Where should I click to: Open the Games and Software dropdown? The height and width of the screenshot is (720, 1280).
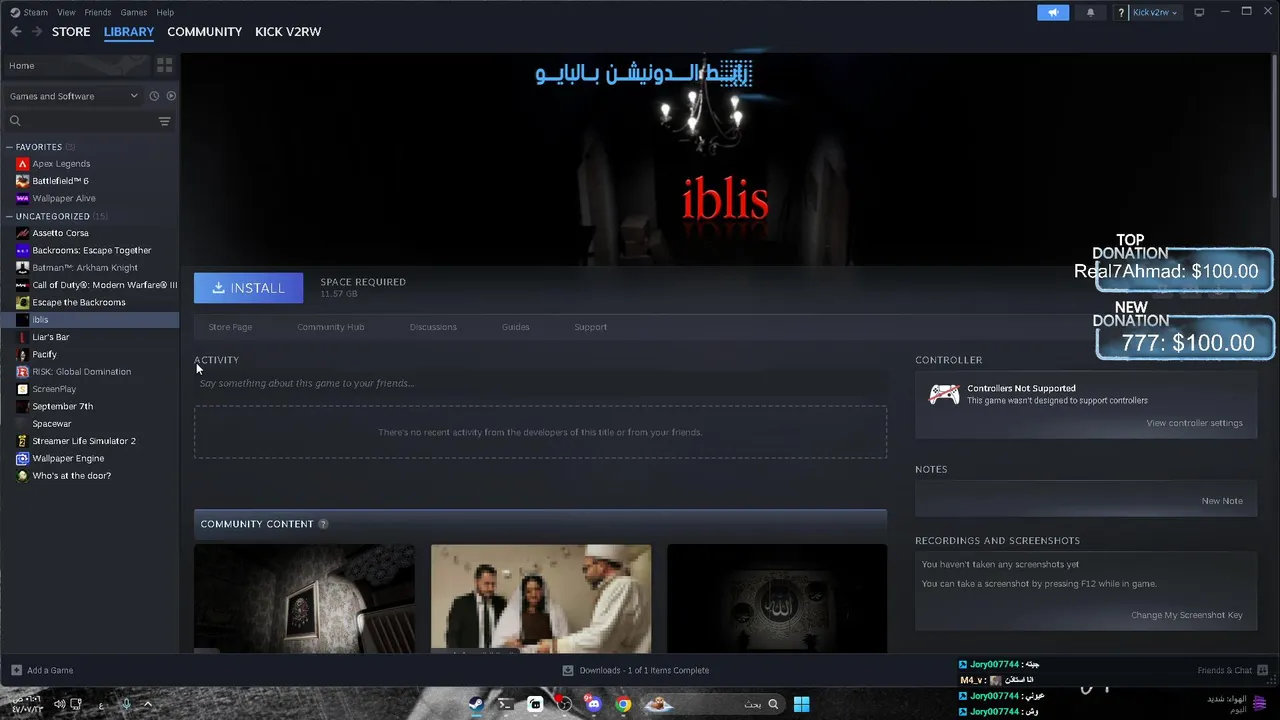pos(73,96)
